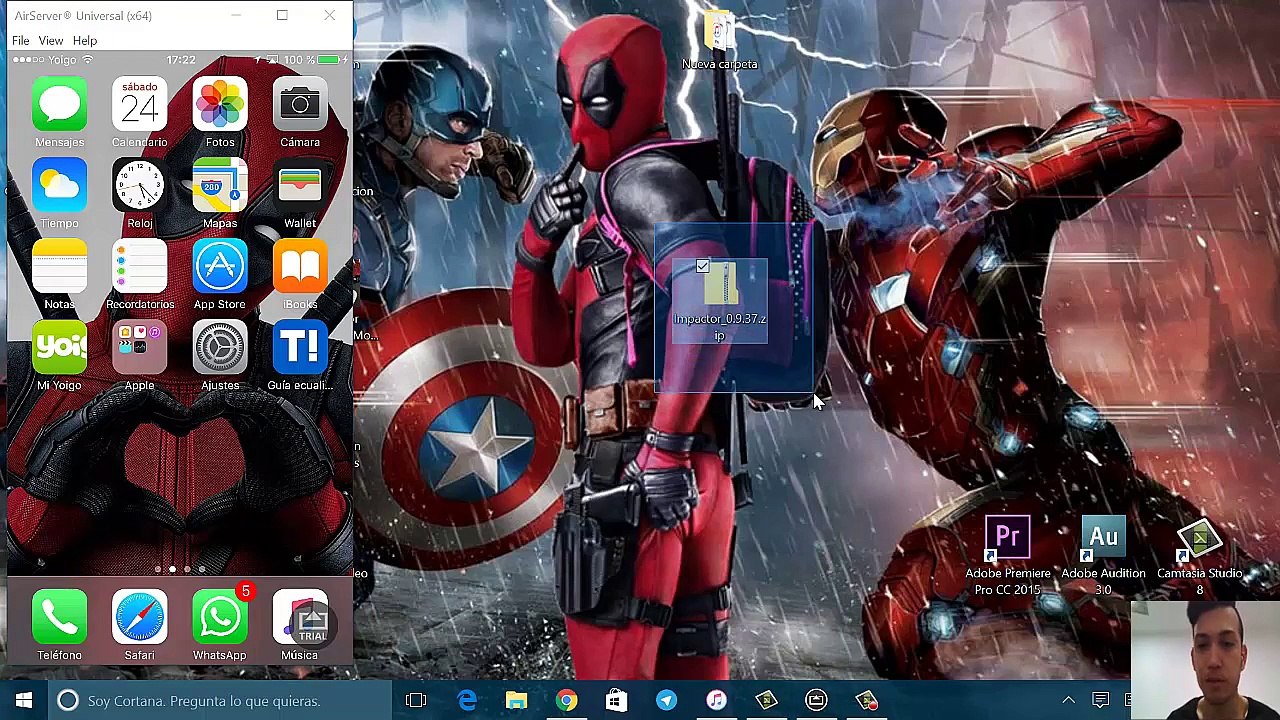Open File Explorer from taskbar
The image size is (1280, 720).
click(516, 700)
